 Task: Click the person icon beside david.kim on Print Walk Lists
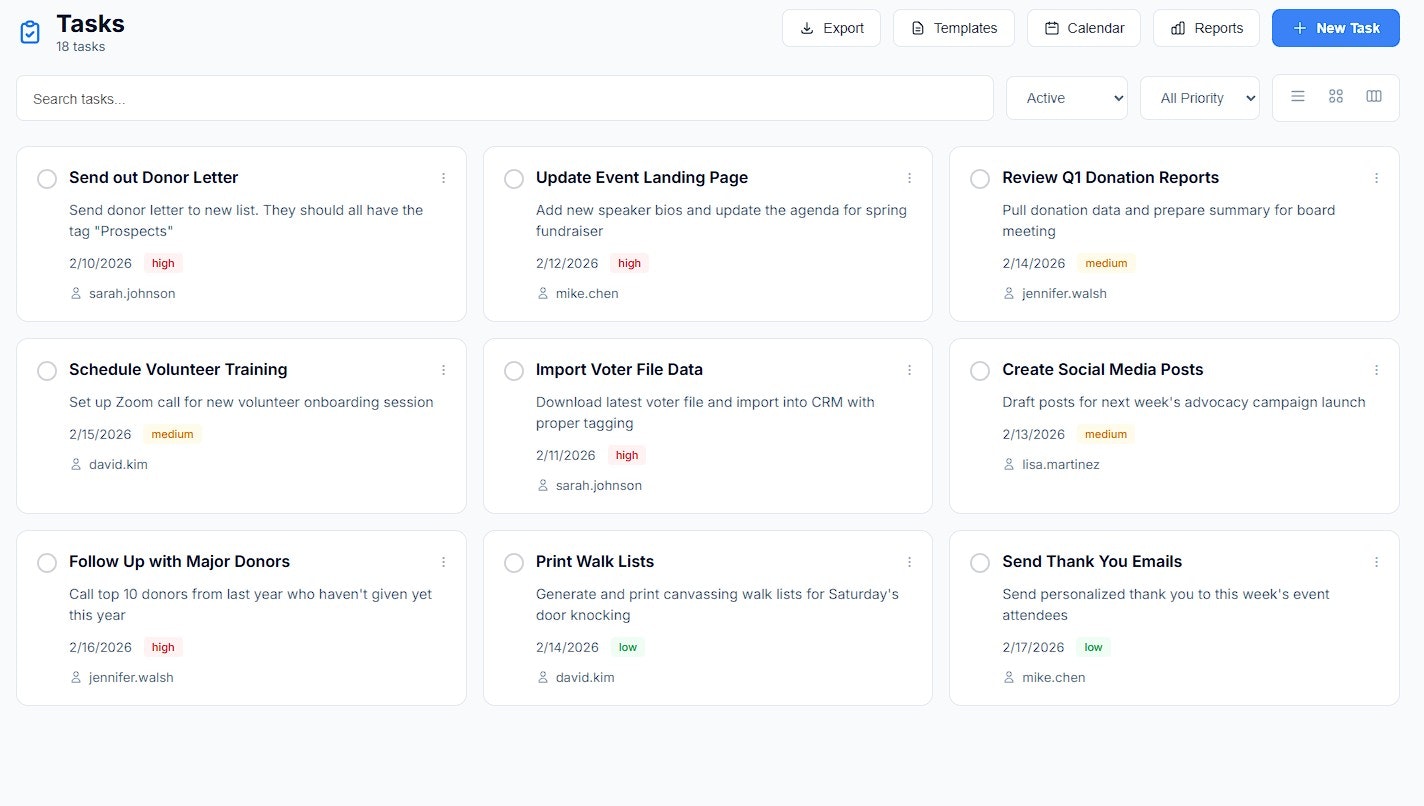pos(543,677)
